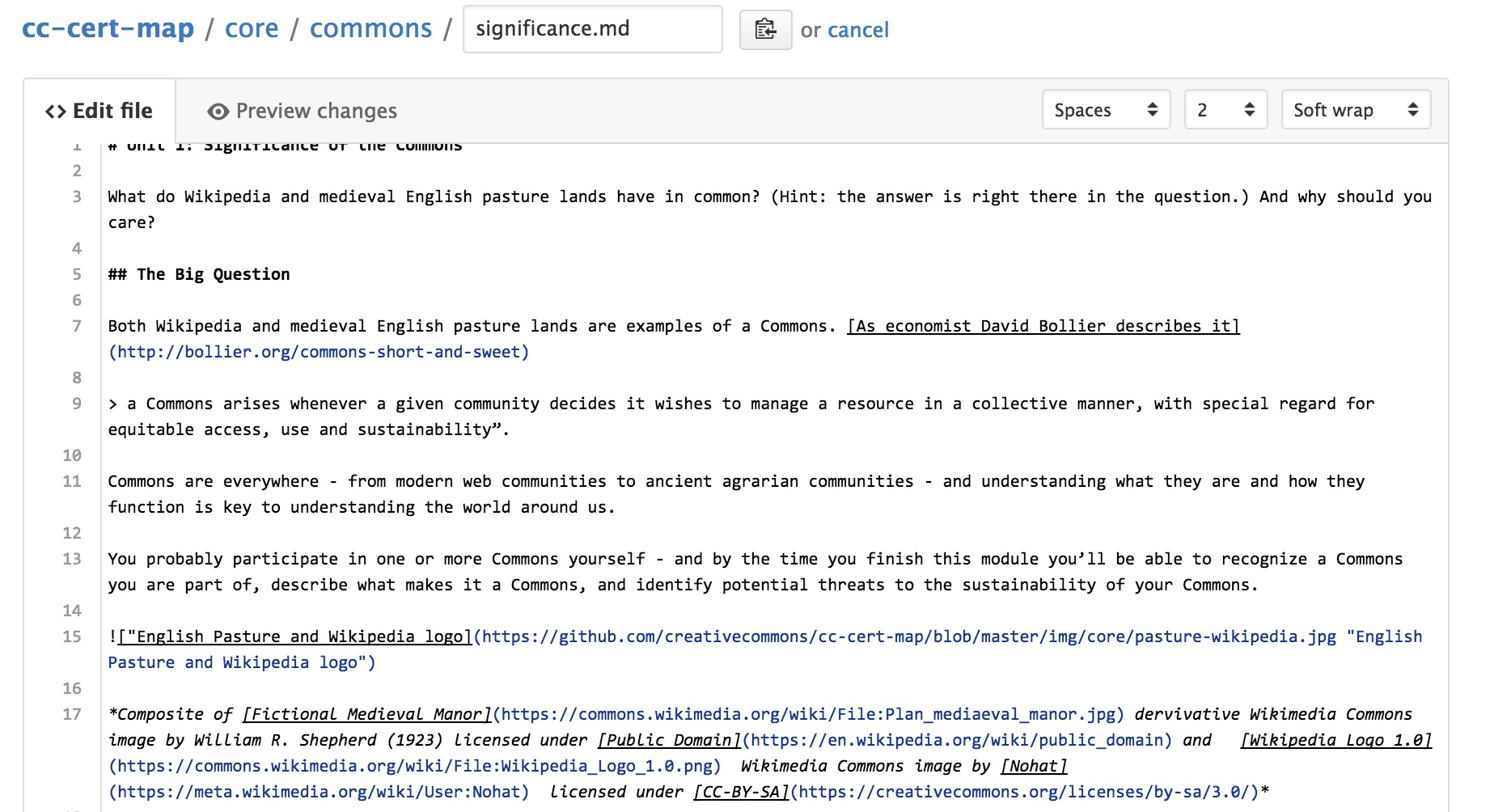Screen dimensions: 1490x812
Task: Go to the core folder breadcrumb
Action: click(x=252, y=28)
